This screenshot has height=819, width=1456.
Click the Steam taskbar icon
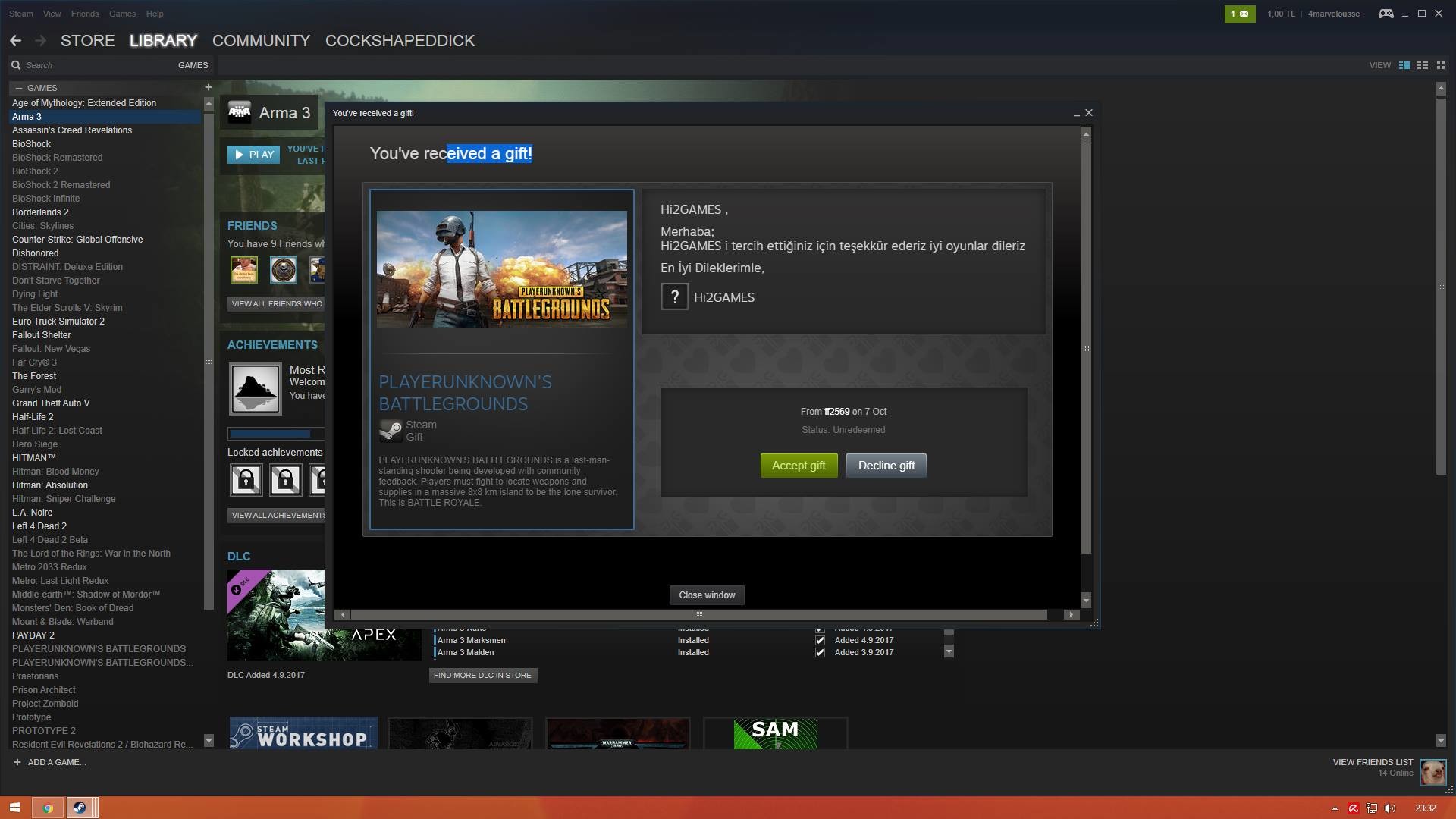click(79, 808)
